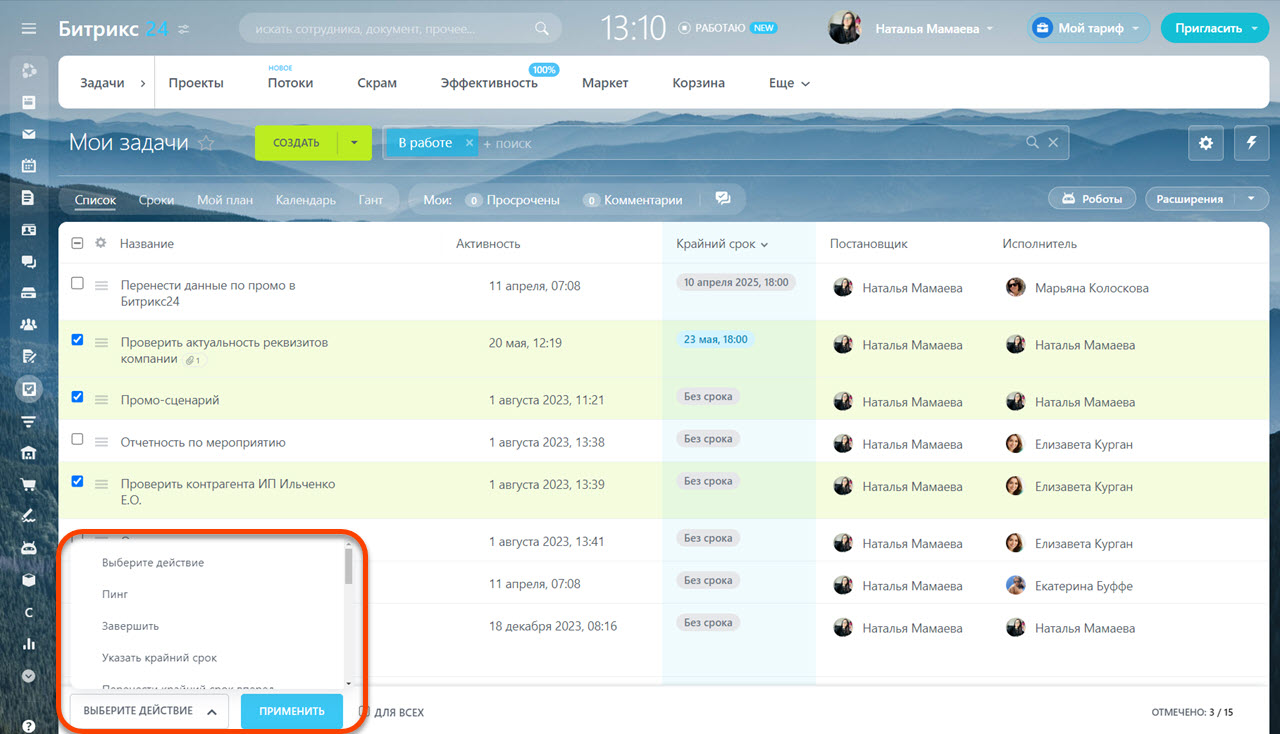Open the lightning automation button
The height and width of the screenshot is (734, 1280).
(1251, 143)
